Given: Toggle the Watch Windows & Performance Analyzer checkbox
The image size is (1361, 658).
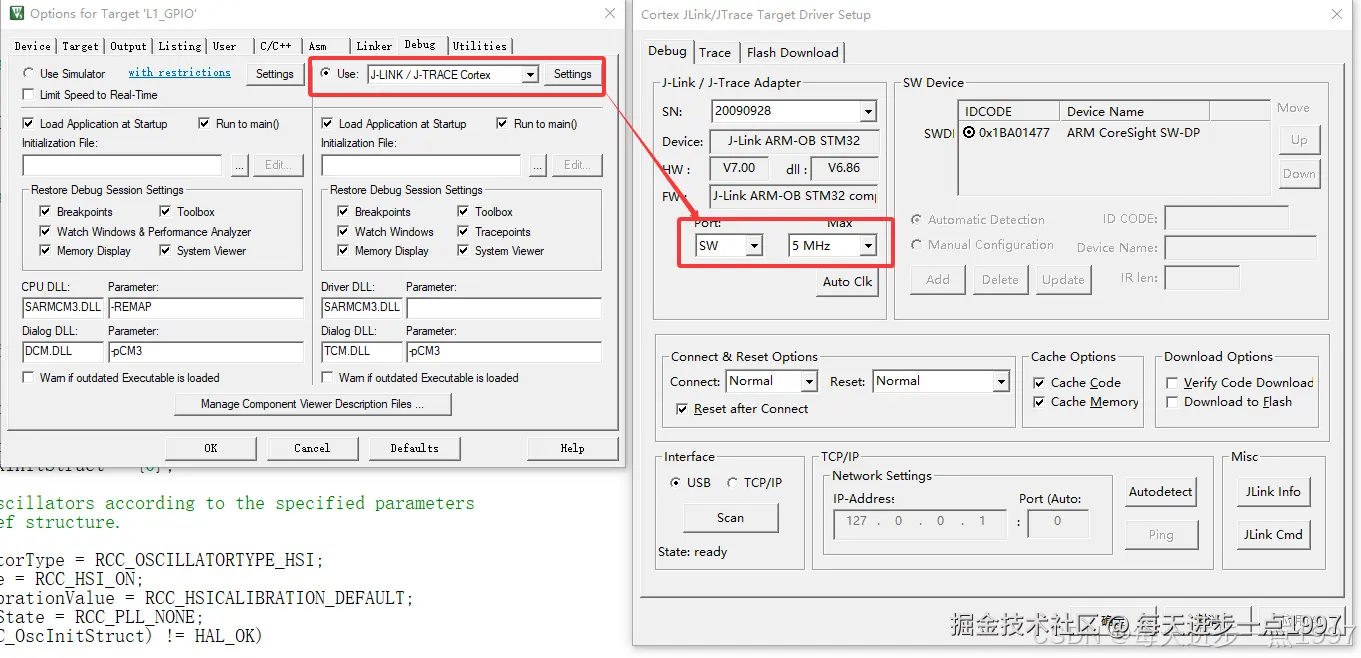Looking at the screenshot, I should [46, 232].
